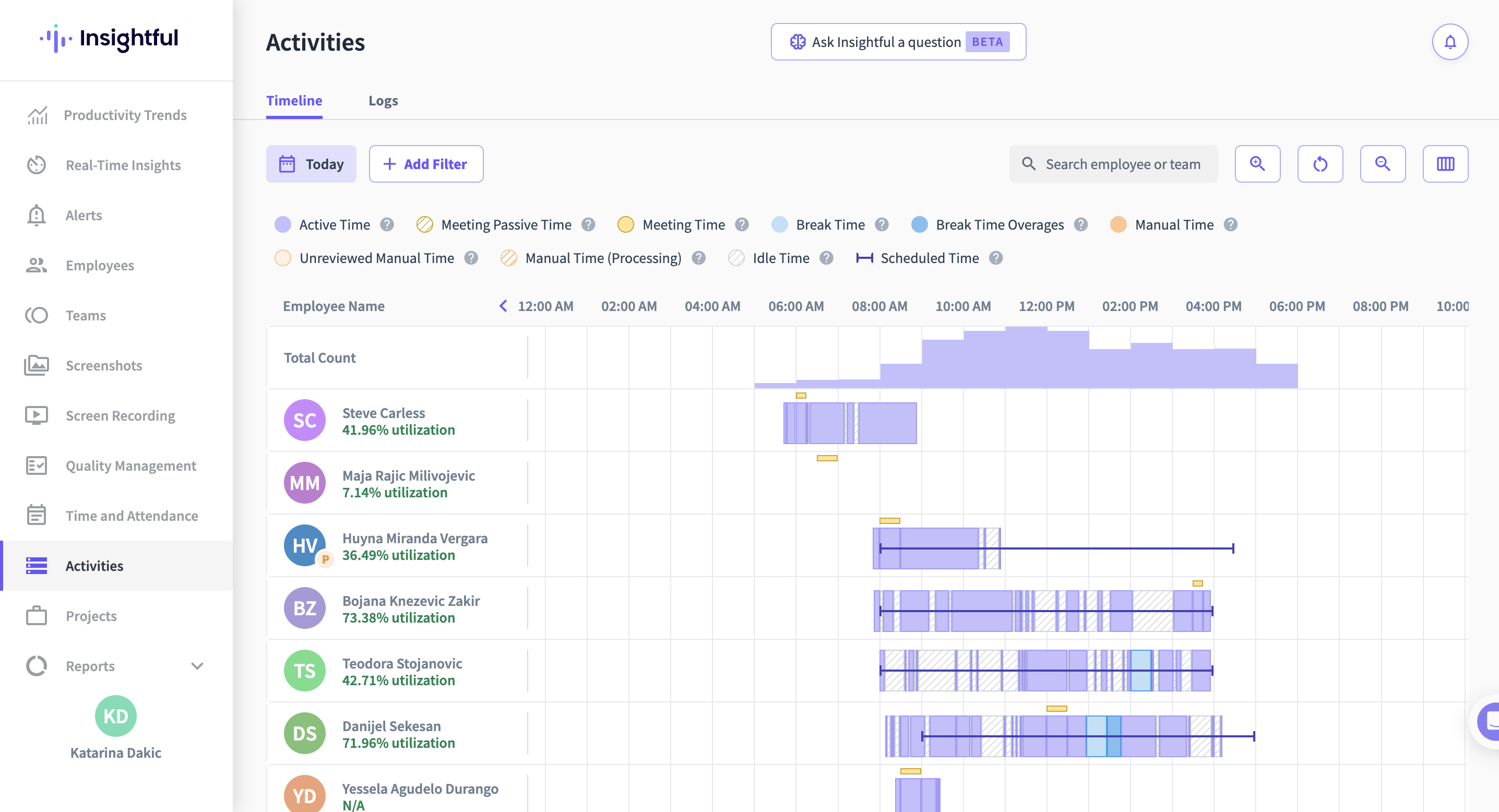The height and width of the screenshot is (812, 1499).
Task: Switch to the Timeline tab
Action: (294, 101)
